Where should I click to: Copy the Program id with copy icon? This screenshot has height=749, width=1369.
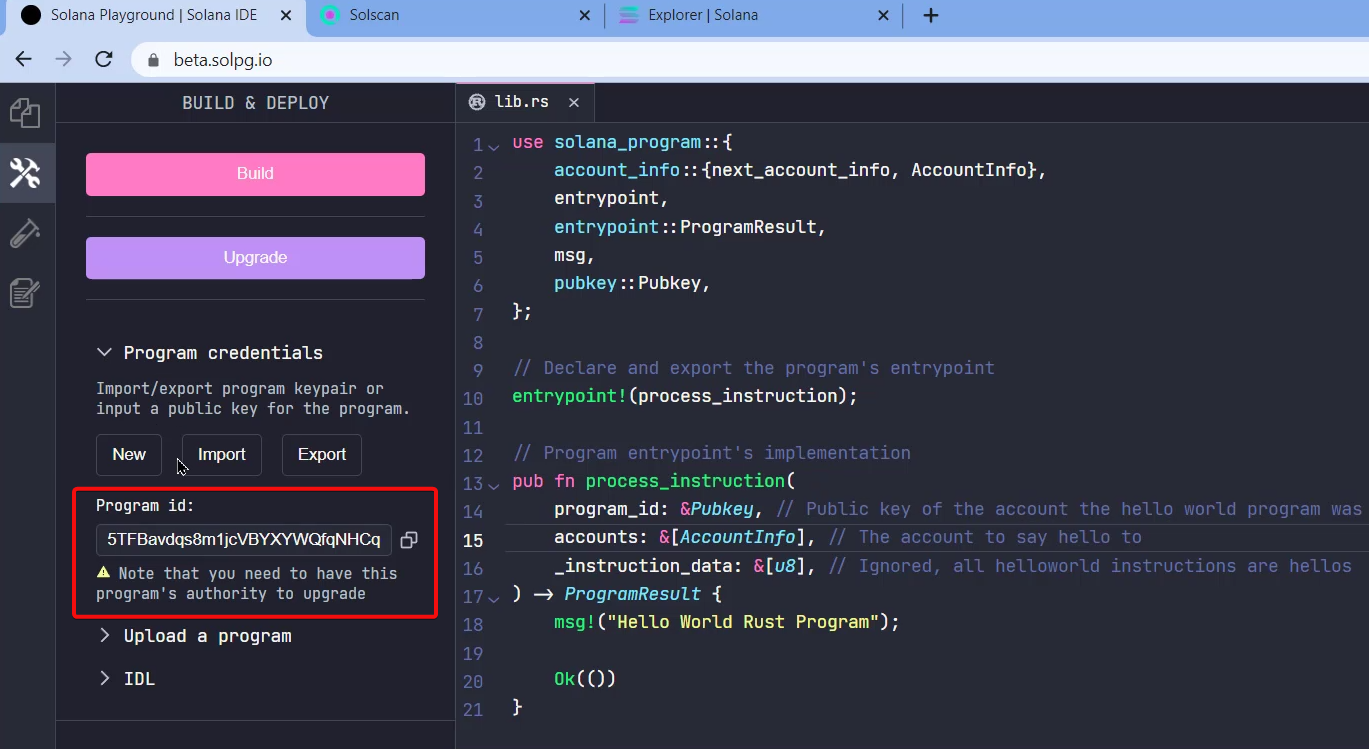409,540
